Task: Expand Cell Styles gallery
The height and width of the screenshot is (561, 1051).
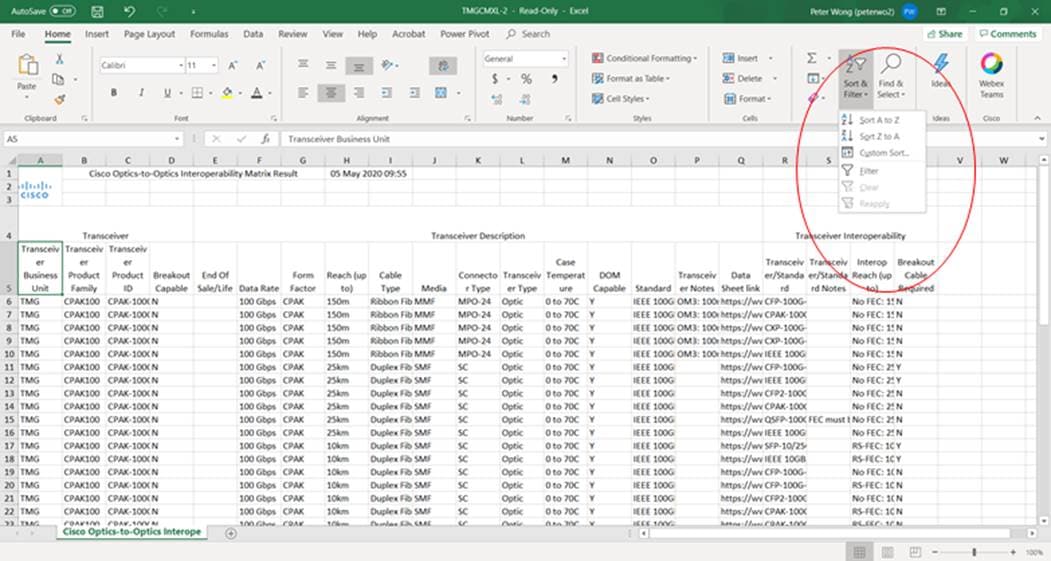Action: (621, 99)
